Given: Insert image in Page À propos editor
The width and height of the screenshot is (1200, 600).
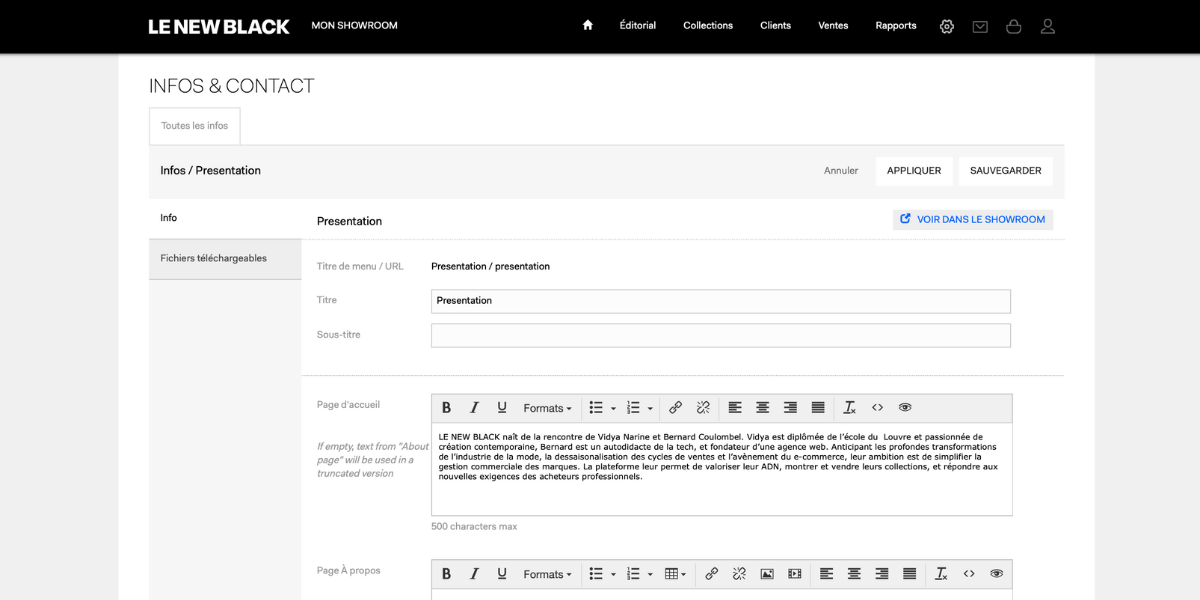Looking at the screenshot, I should click(767, 574).
